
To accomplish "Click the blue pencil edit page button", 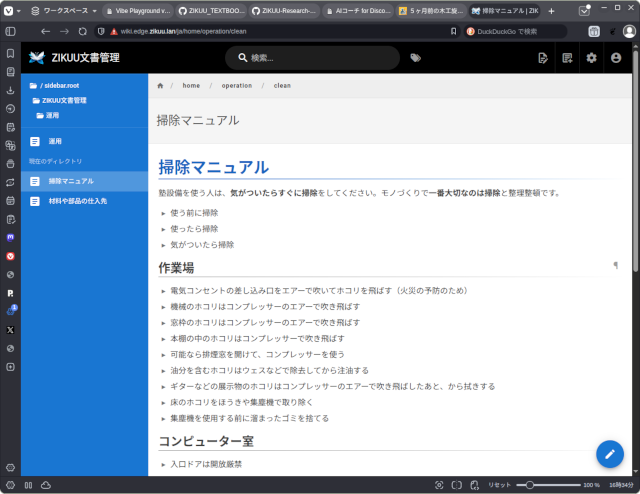I will (609, 453).
